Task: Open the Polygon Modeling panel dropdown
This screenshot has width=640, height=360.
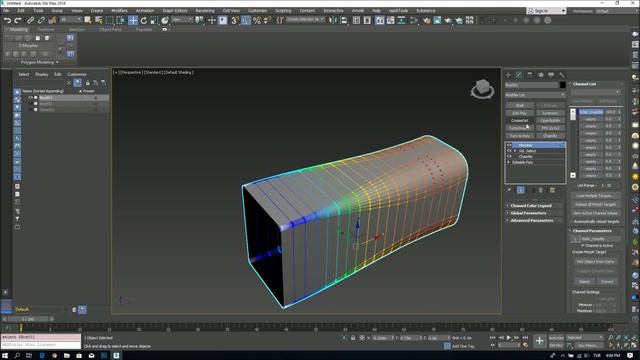Action: (x=39, y=62)
